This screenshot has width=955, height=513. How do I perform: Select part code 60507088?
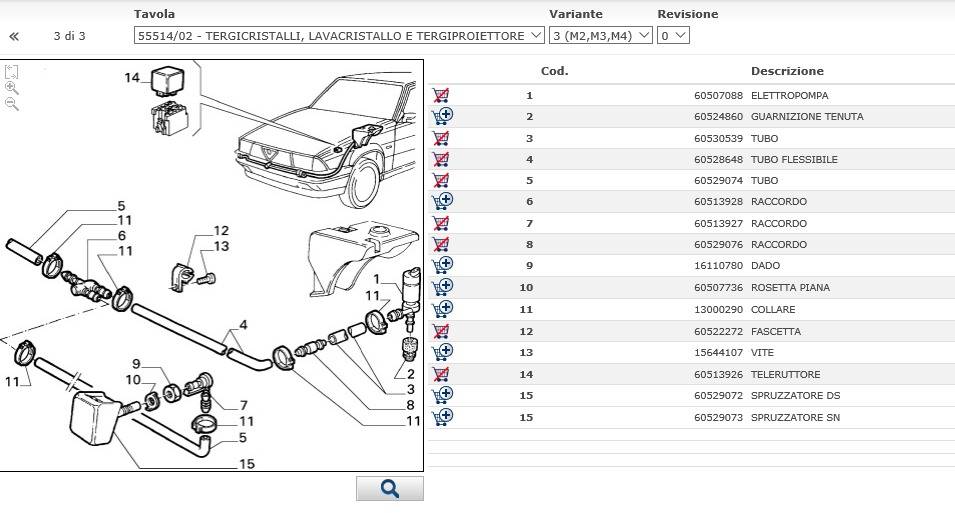(x=718, y=96)
